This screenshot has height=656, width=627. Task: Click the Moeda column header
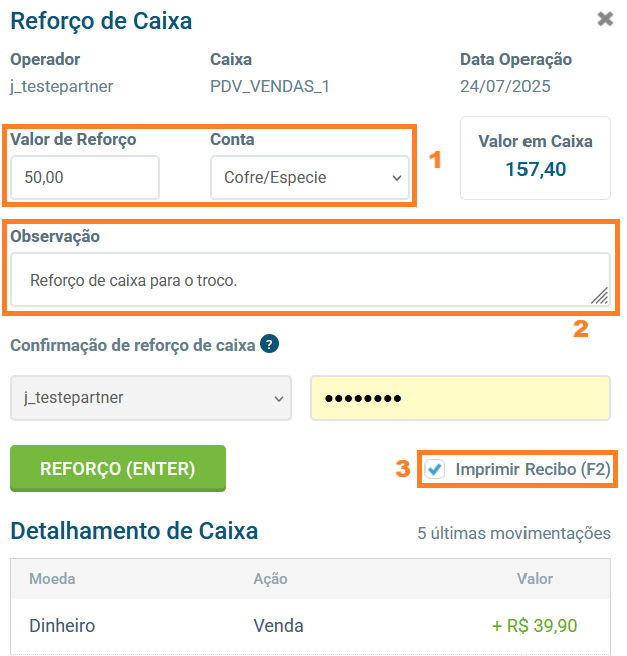click(52, 578)
